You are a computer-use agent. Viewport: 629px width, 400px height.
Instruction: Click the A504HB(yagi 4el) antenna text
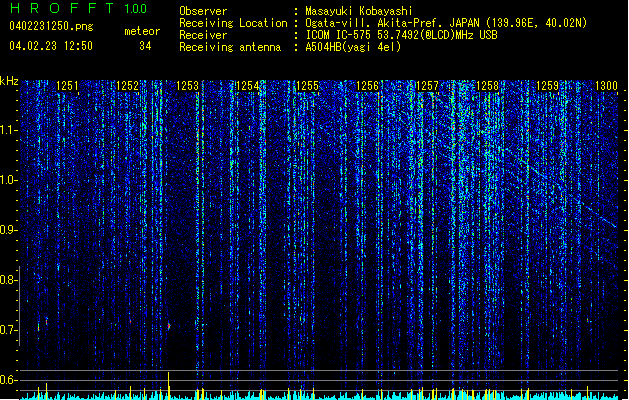pyautogui.click(x=353, y=47)
